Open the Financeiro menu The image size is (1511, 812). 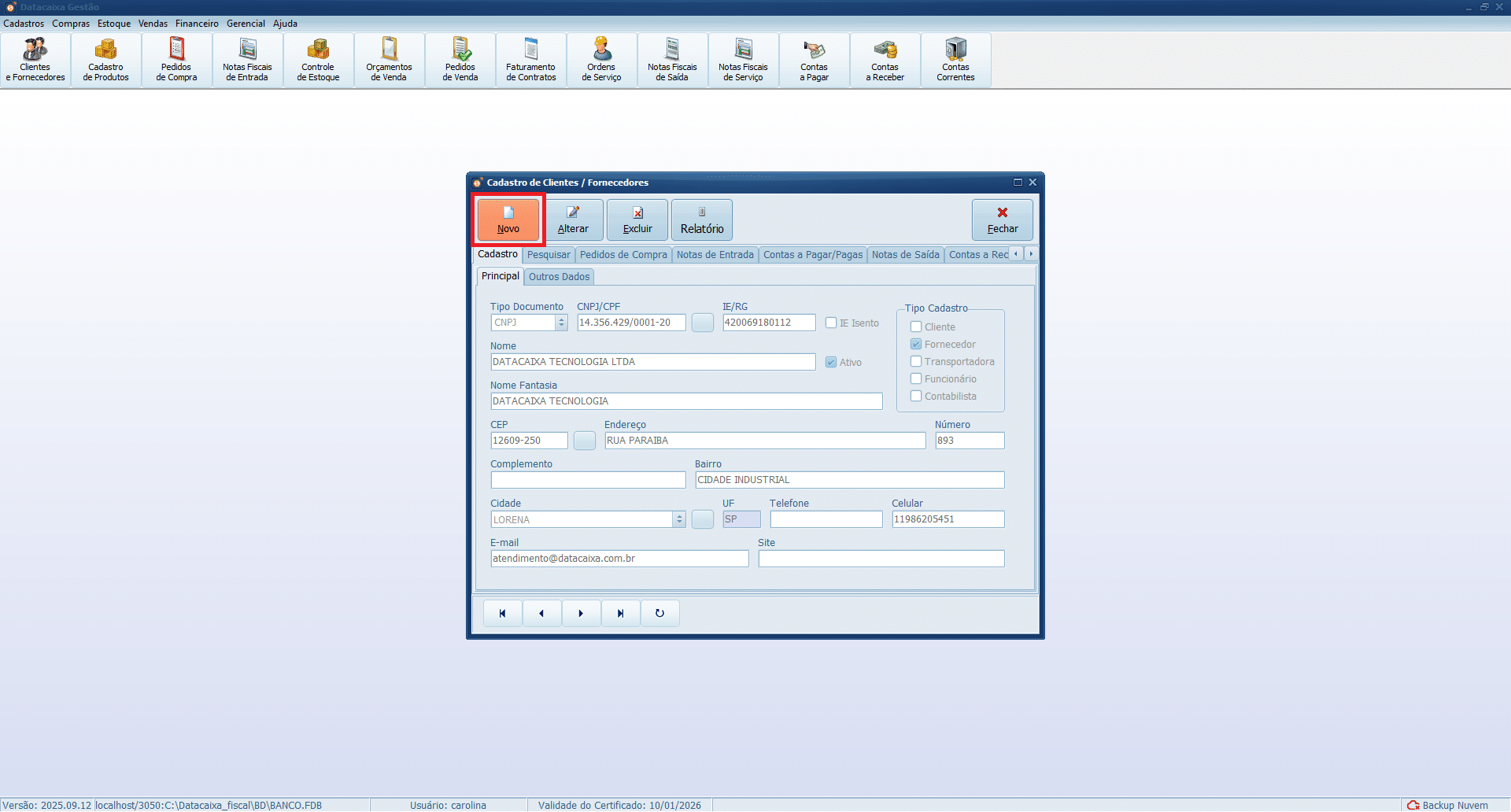coord(197,24)
